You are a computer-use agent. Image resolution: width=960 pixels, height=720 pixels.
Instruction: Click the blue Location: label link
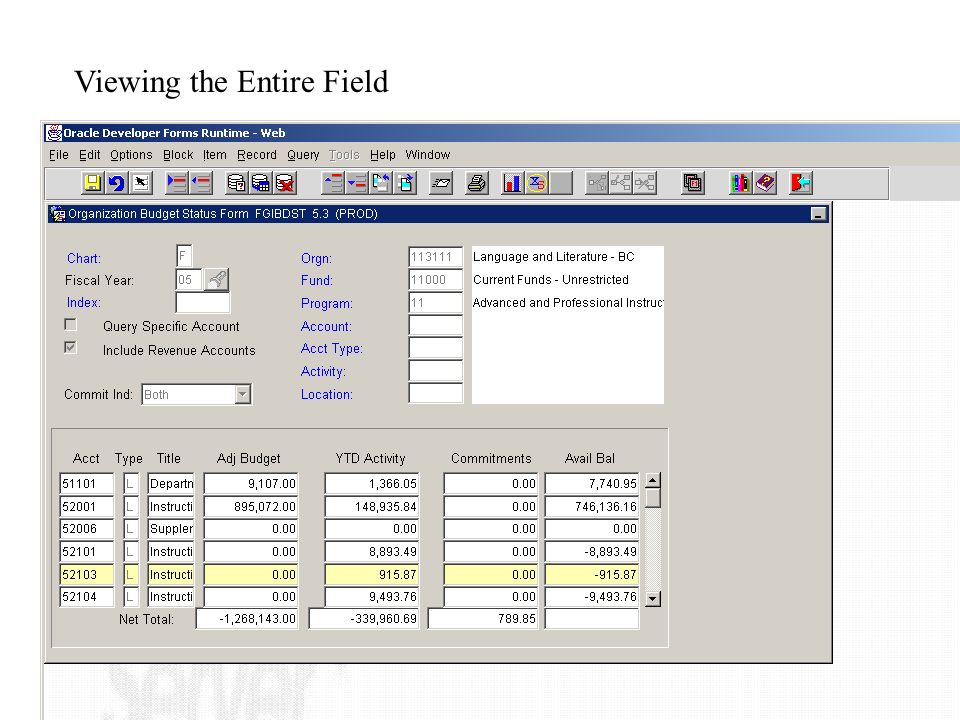(326, 394)
